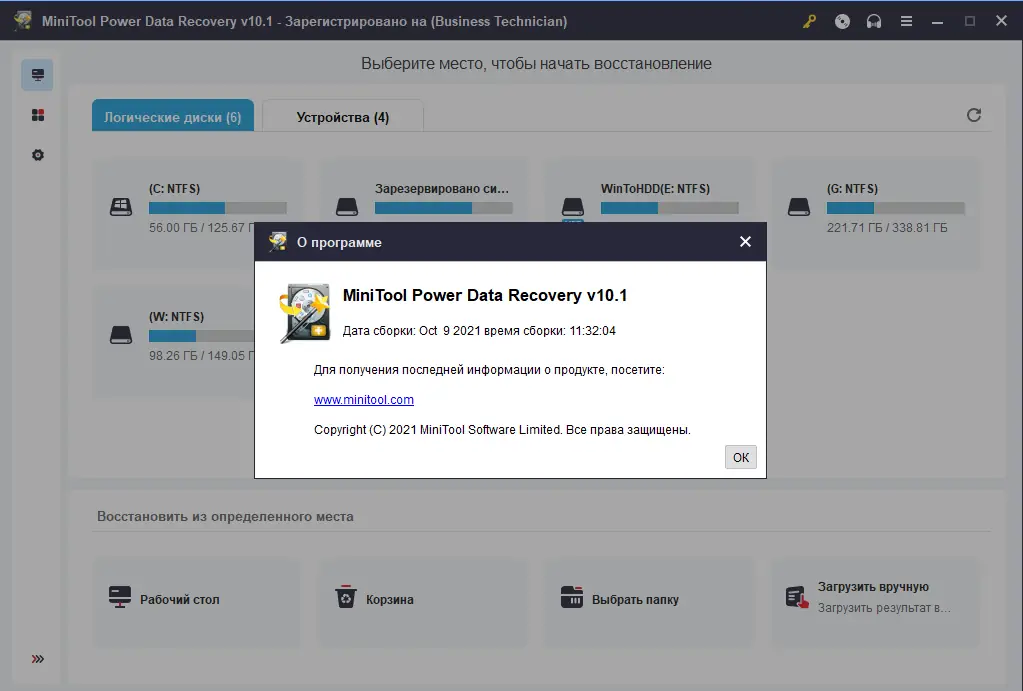Click the key registration icon in title bar
The image size is (1023, 691).
[810, 22]
